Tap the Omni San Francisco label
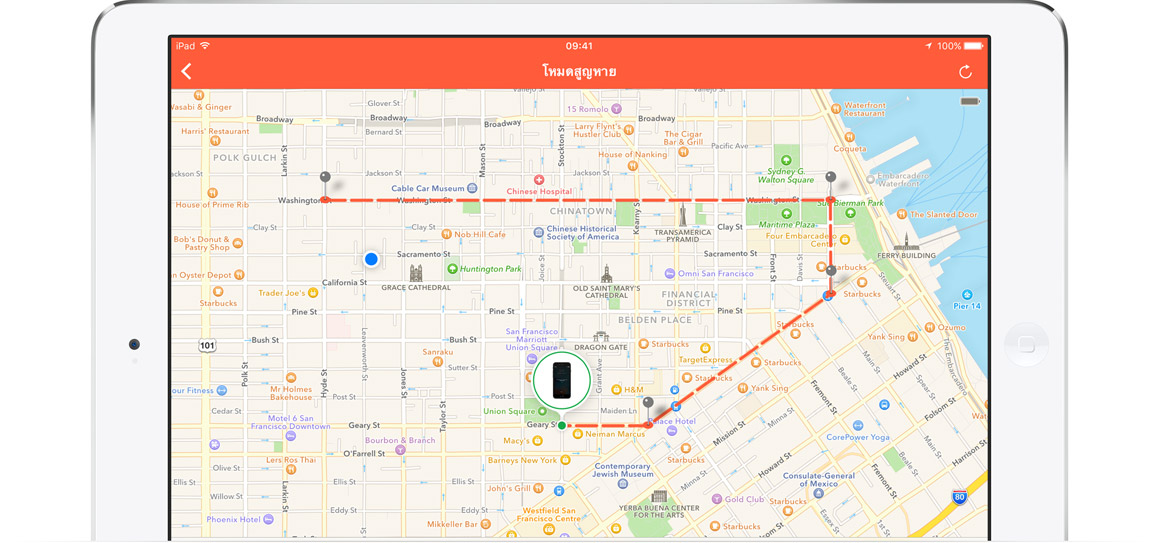The image size is (1158, 543). [717, 273]
